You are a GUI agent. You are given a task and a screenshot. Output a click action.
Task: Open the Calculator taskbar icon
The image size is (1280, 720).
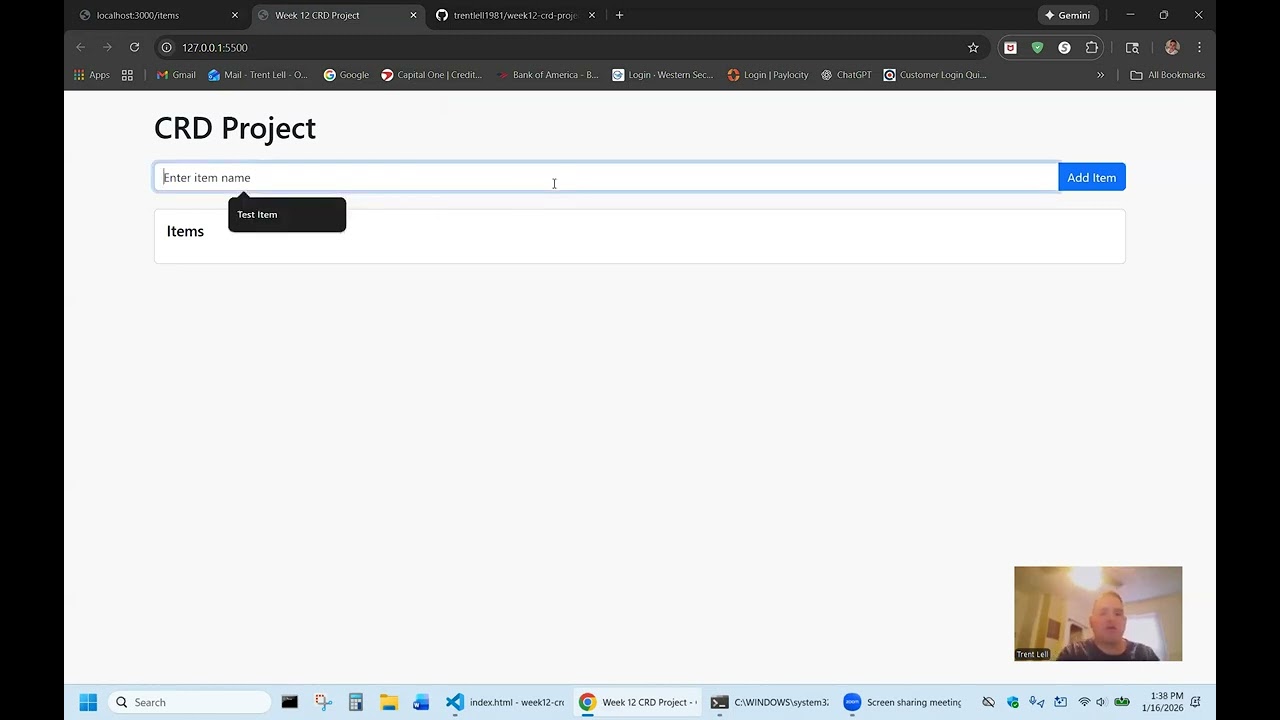point(355,702)
